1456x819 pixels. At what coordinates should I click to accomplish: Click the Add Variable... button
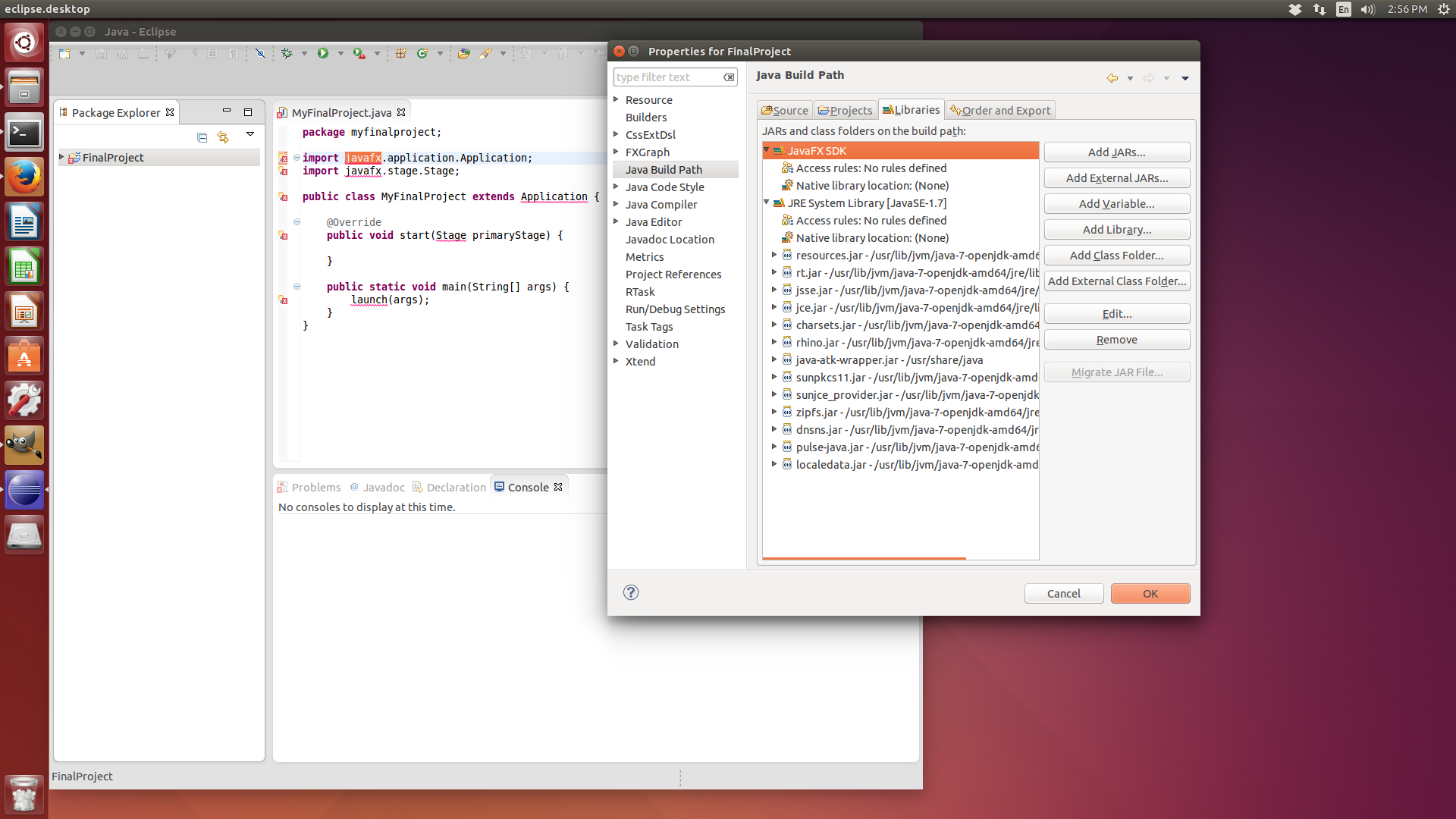pos(1116,203)
